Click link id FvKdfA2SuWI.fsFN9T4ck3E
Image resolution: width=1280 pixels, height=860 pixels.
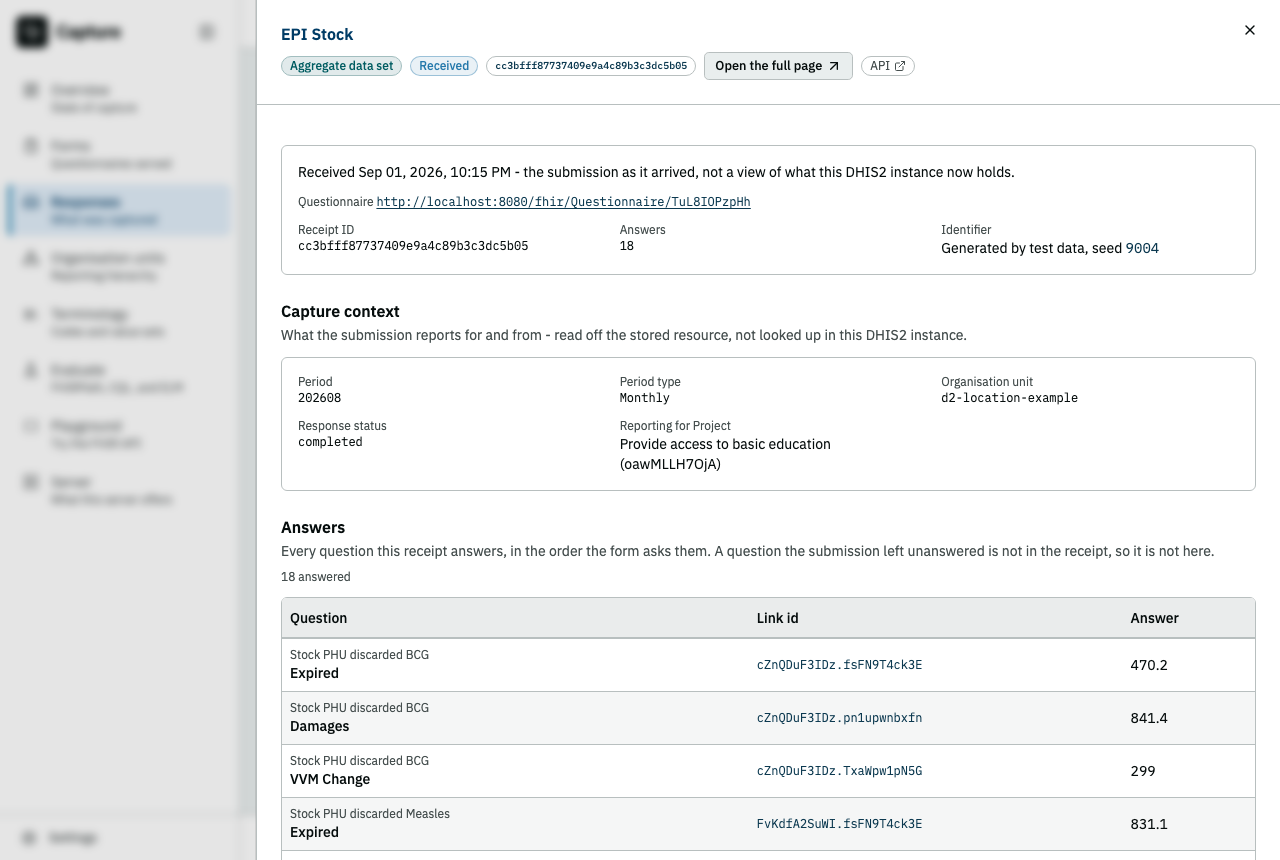tap(839, 824)
